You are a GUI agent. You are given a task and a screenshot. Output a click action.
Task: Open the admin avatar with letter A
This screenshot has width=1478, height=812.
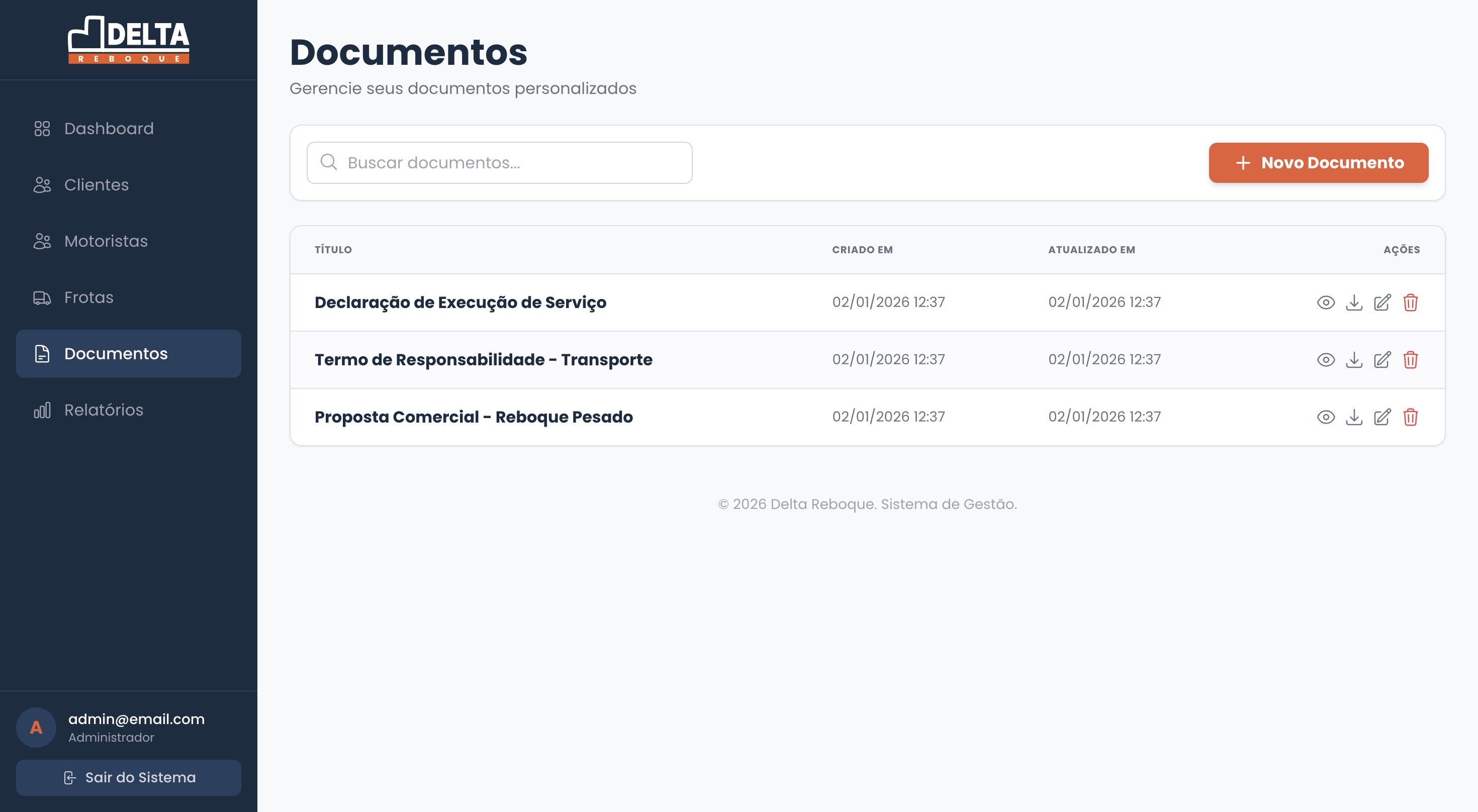click(x=36, y=727)
